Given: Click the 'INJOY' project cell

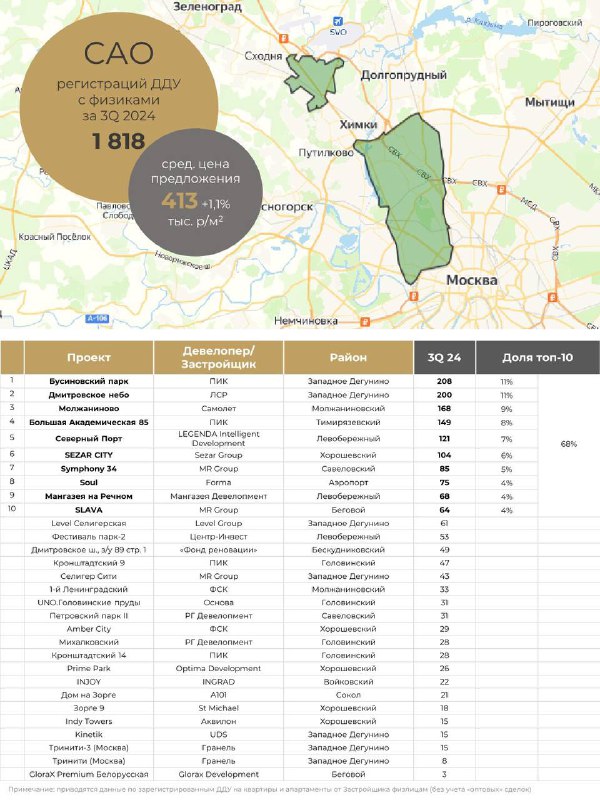Looking at the screenshot, I should [x=89, y=682].
